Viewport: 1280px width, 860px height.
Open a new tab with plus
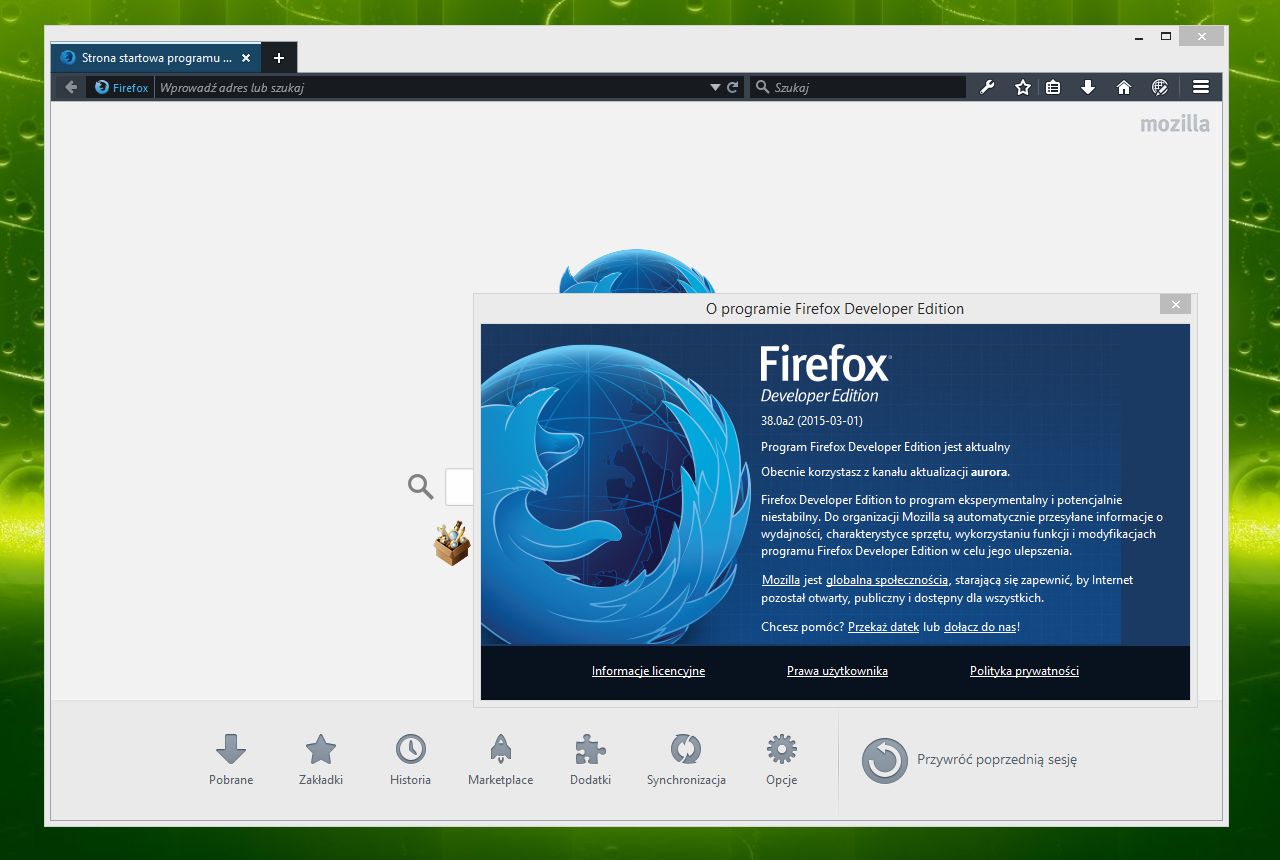279,58
